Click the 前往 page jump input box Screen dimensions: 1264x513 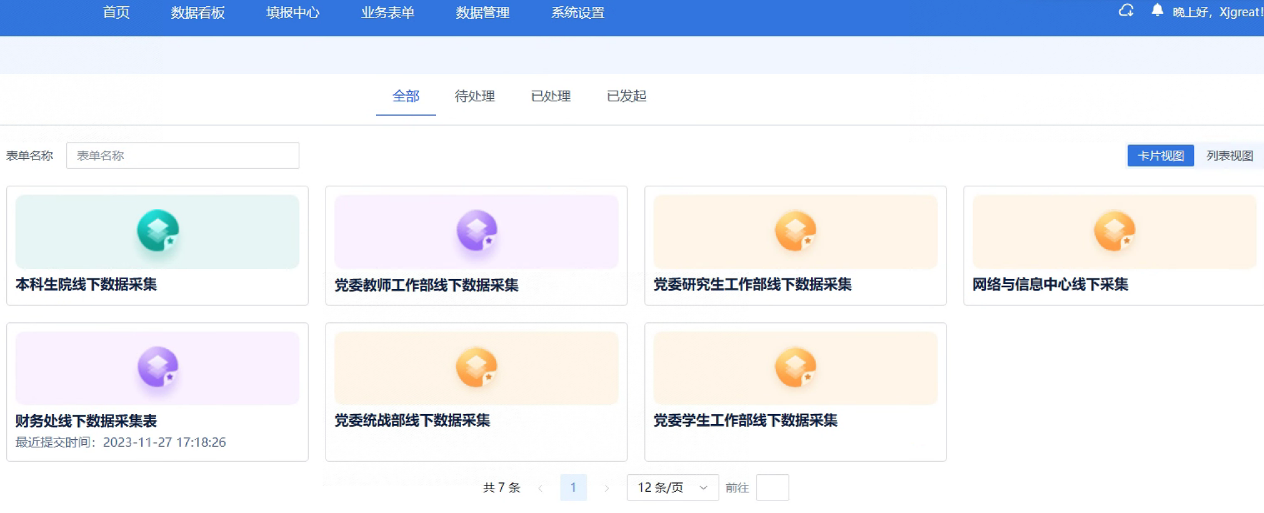pyautogui.click(x=772, y=488)
